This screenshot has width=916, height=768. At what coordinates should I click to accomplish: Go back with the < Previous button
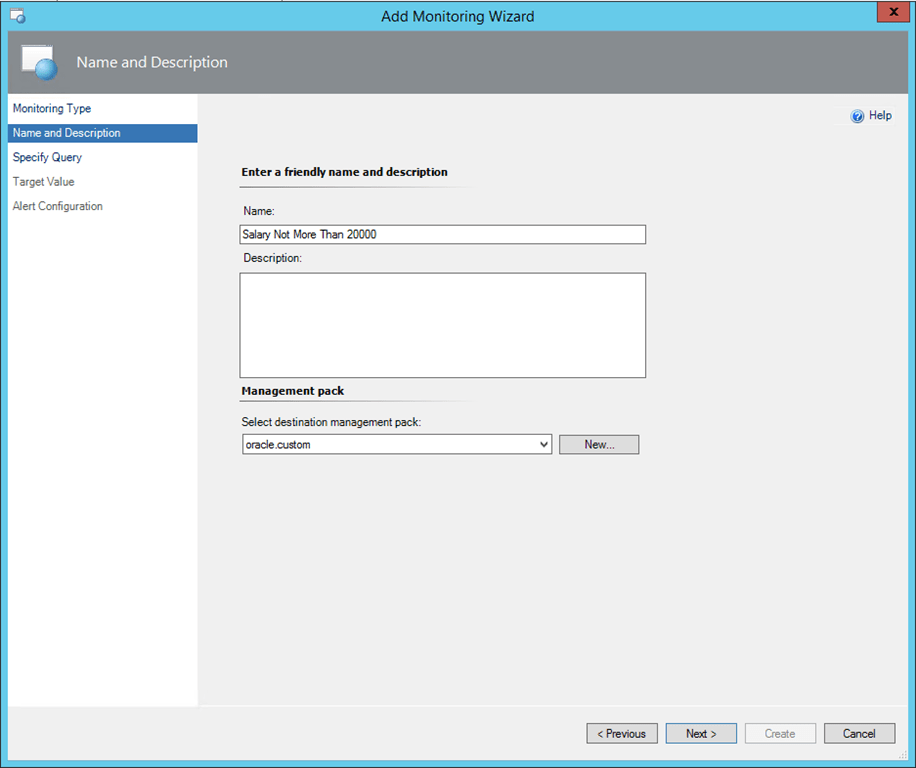pyautogui.click(x=622, y=734)
